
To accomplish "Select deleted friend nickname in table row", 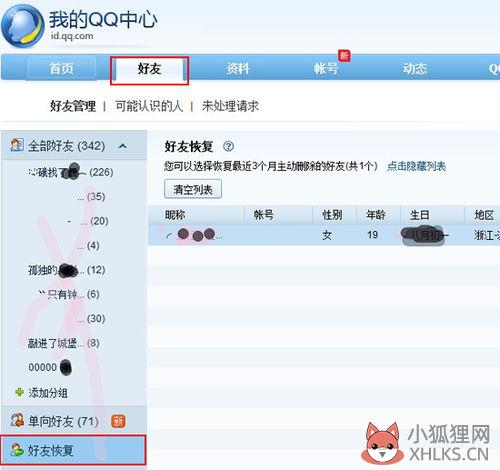I will tap(194, 235).
